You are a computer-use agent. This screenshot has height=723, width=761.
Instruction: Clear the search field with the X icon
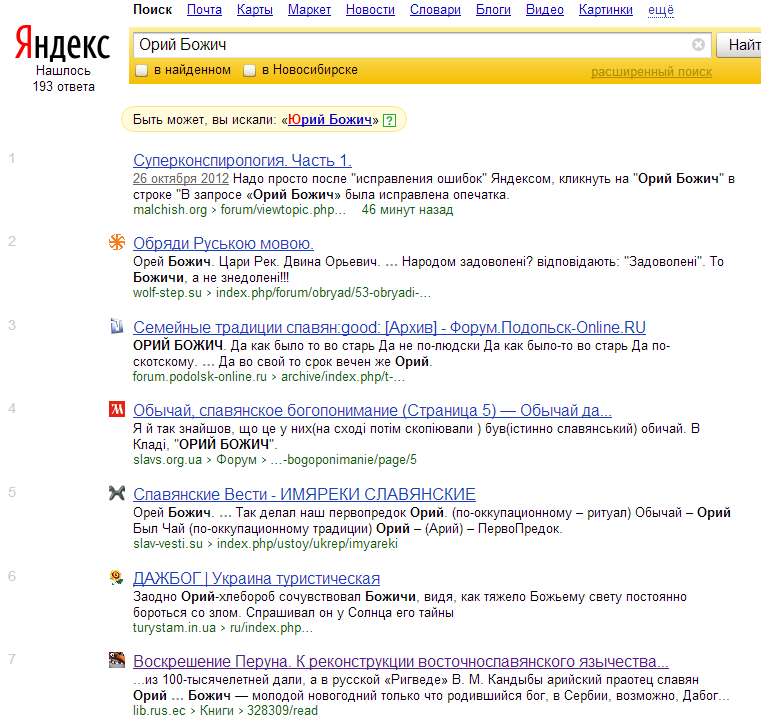coord(698,45)
